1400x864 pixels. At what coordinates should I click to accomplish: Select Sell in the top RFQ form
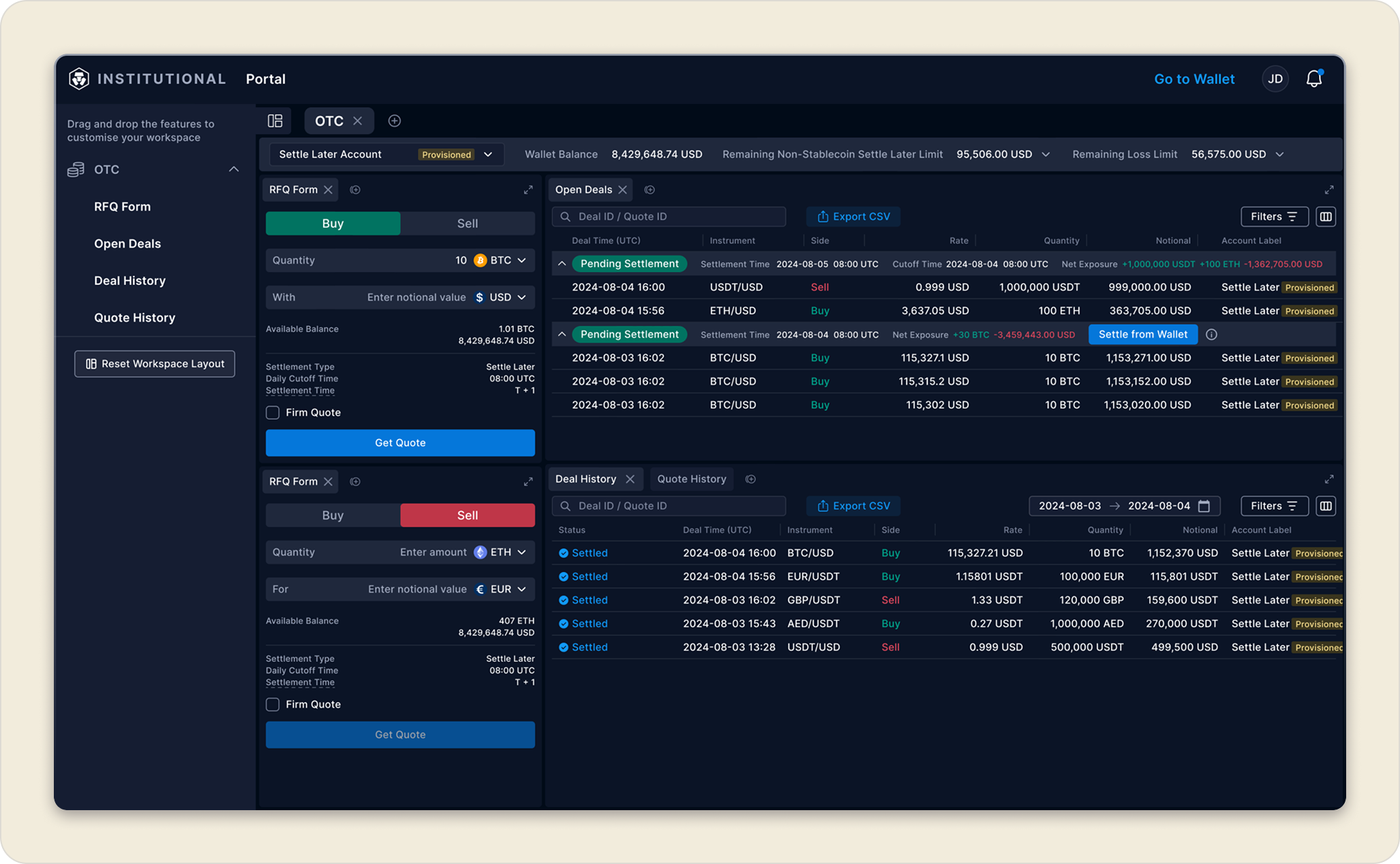coord(468,223)
